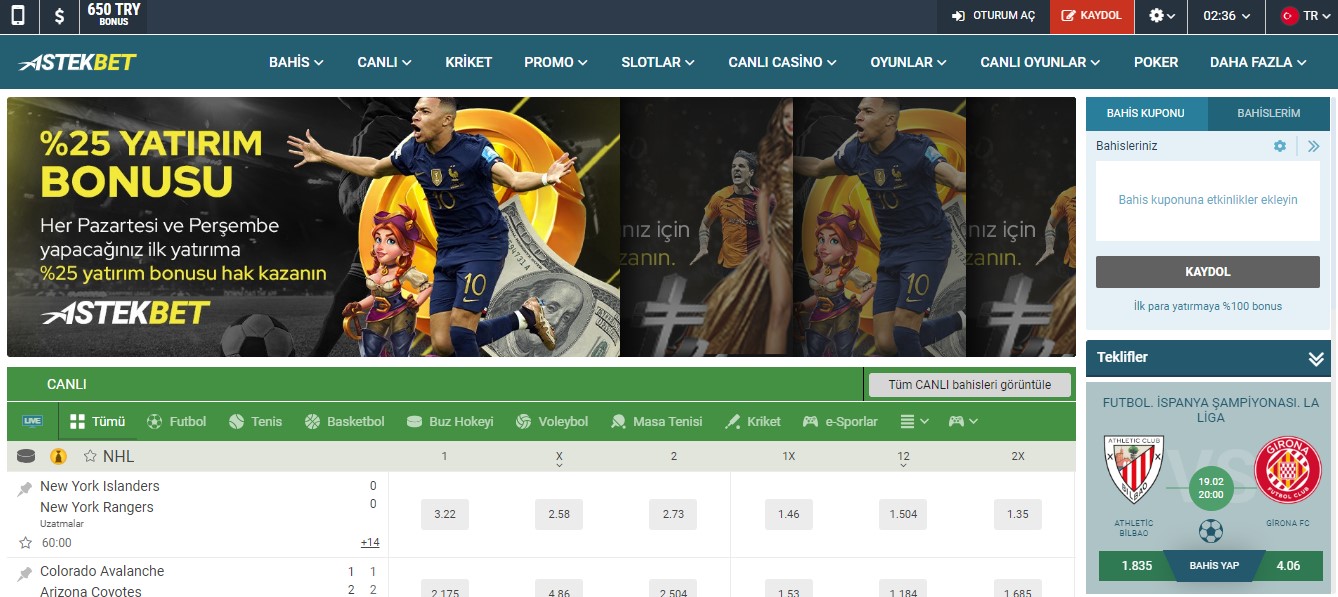Image resolution: width=1338 pixels, height=597 pixels.
Task: Switch to the BAHİSLERİM tab
Action: [1269, 113]
